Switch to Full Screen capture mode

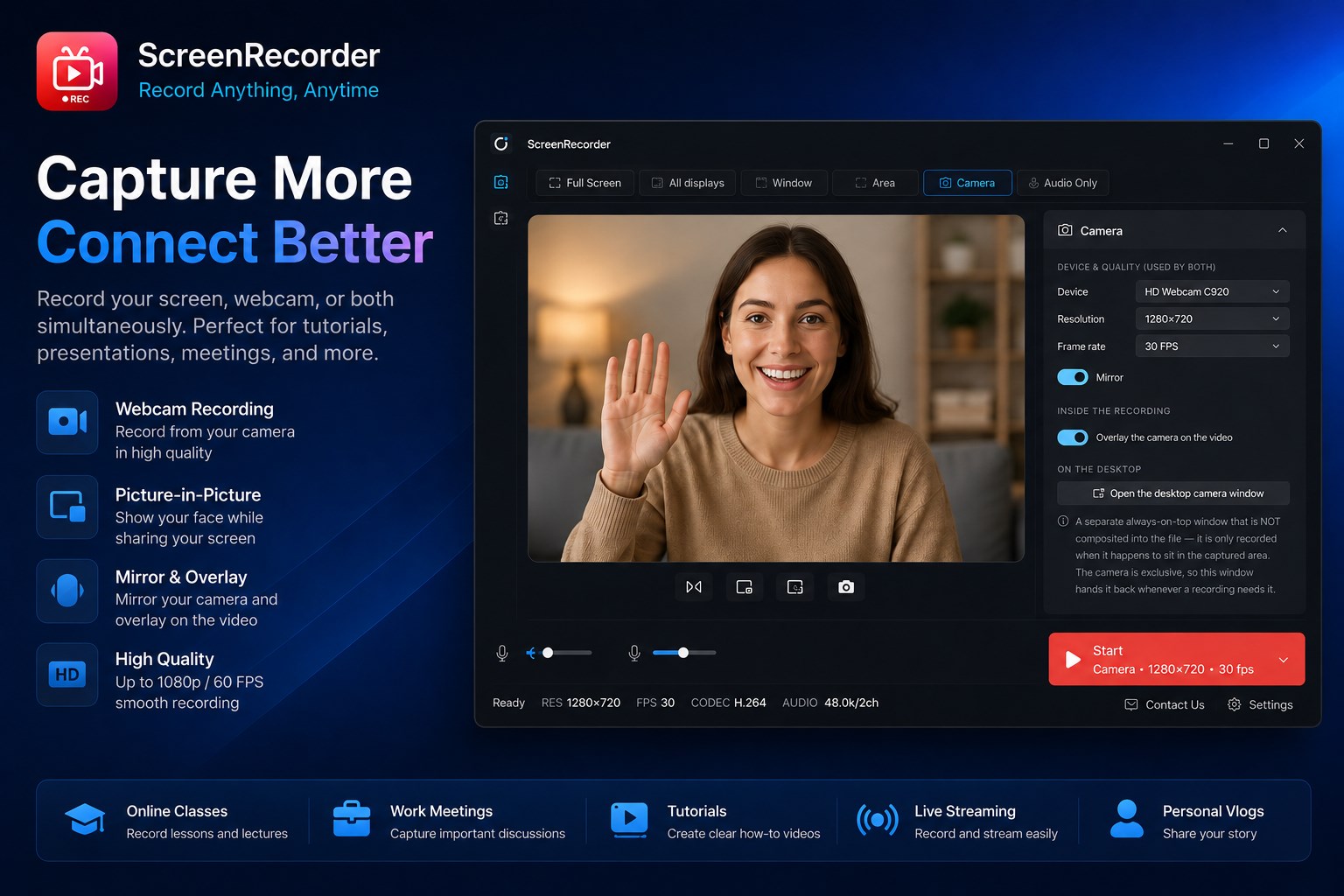coord(584,183)
